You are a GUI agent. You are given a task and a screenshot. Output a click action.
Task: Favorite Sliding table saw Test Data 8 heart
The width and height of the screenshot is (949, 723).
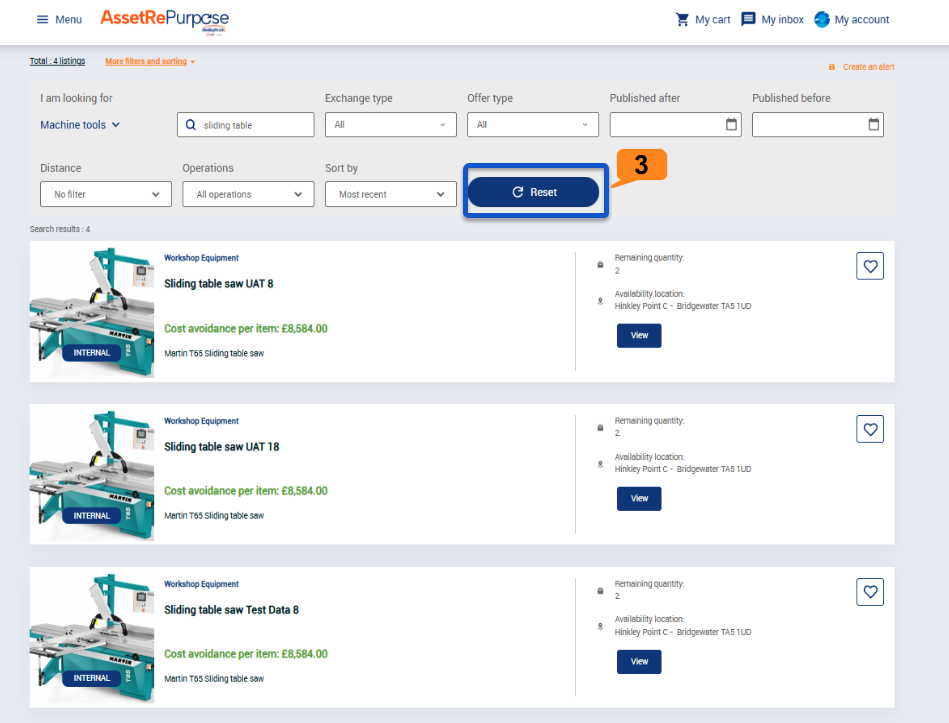coord(870,592)
